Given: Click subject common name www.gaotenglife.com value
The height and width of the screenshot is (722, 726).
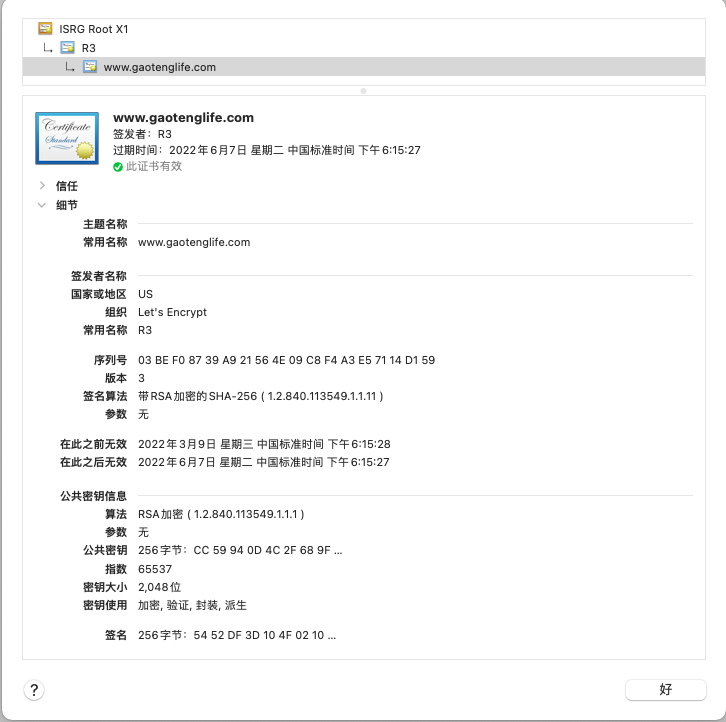Looking at the screenshot, I should click(x=194, y=242).
